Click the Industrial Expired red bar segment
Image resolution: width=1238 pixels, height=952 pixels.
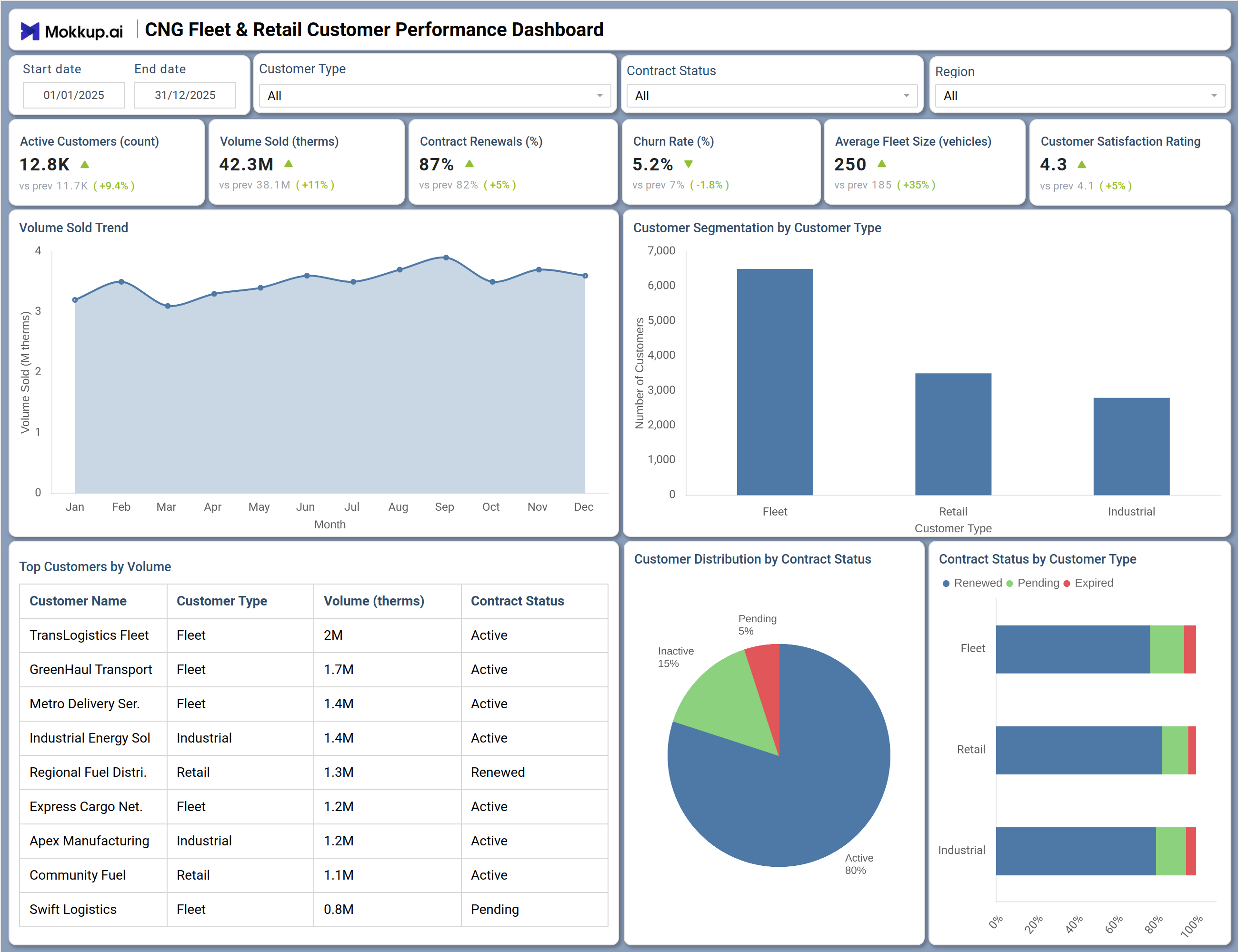(1191, 851)
